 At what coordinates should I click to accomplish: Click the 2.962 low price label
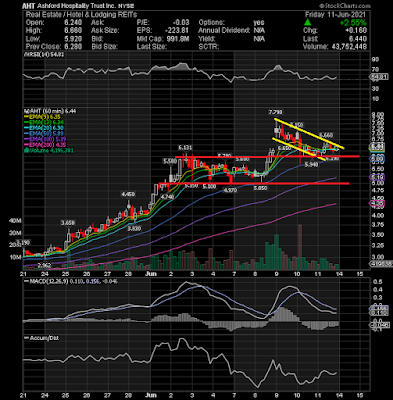(44, 265)
